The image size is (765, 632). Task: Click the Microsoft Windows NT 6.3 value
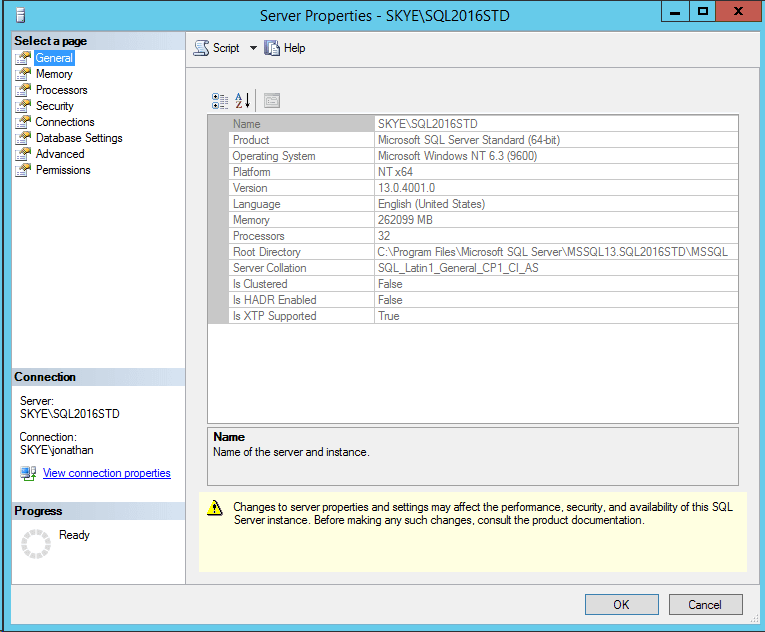click(x=458, y=156)
